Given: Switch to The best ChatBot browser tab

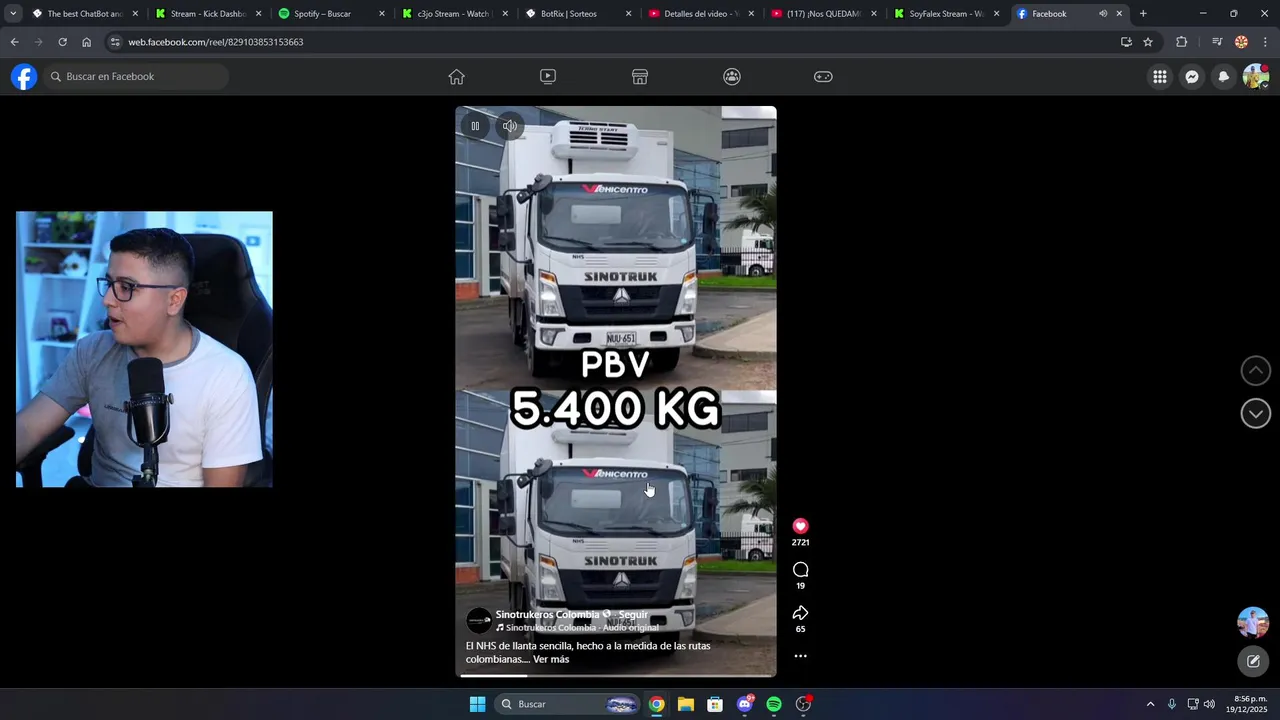Looking at the screenshot, I should tap(85, 14).
